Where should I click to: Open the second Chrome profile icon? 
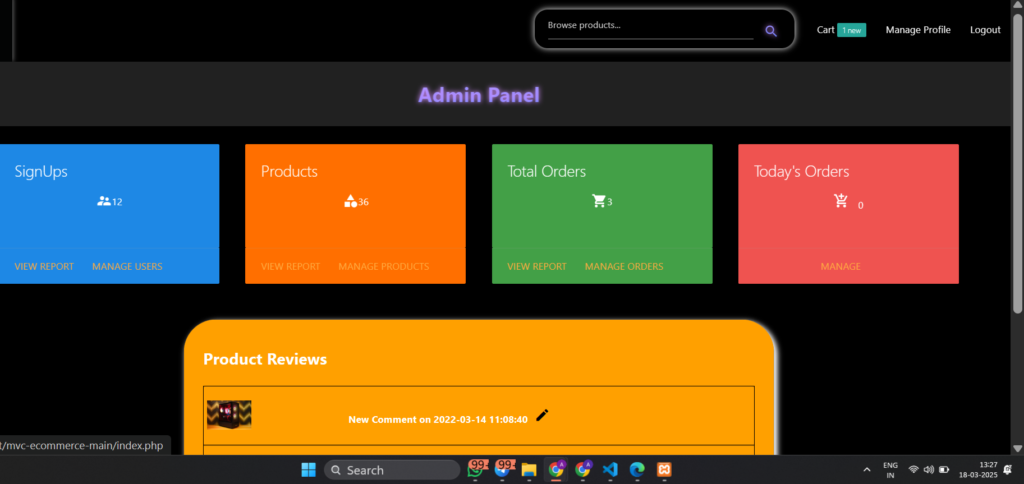click(583, 470)
